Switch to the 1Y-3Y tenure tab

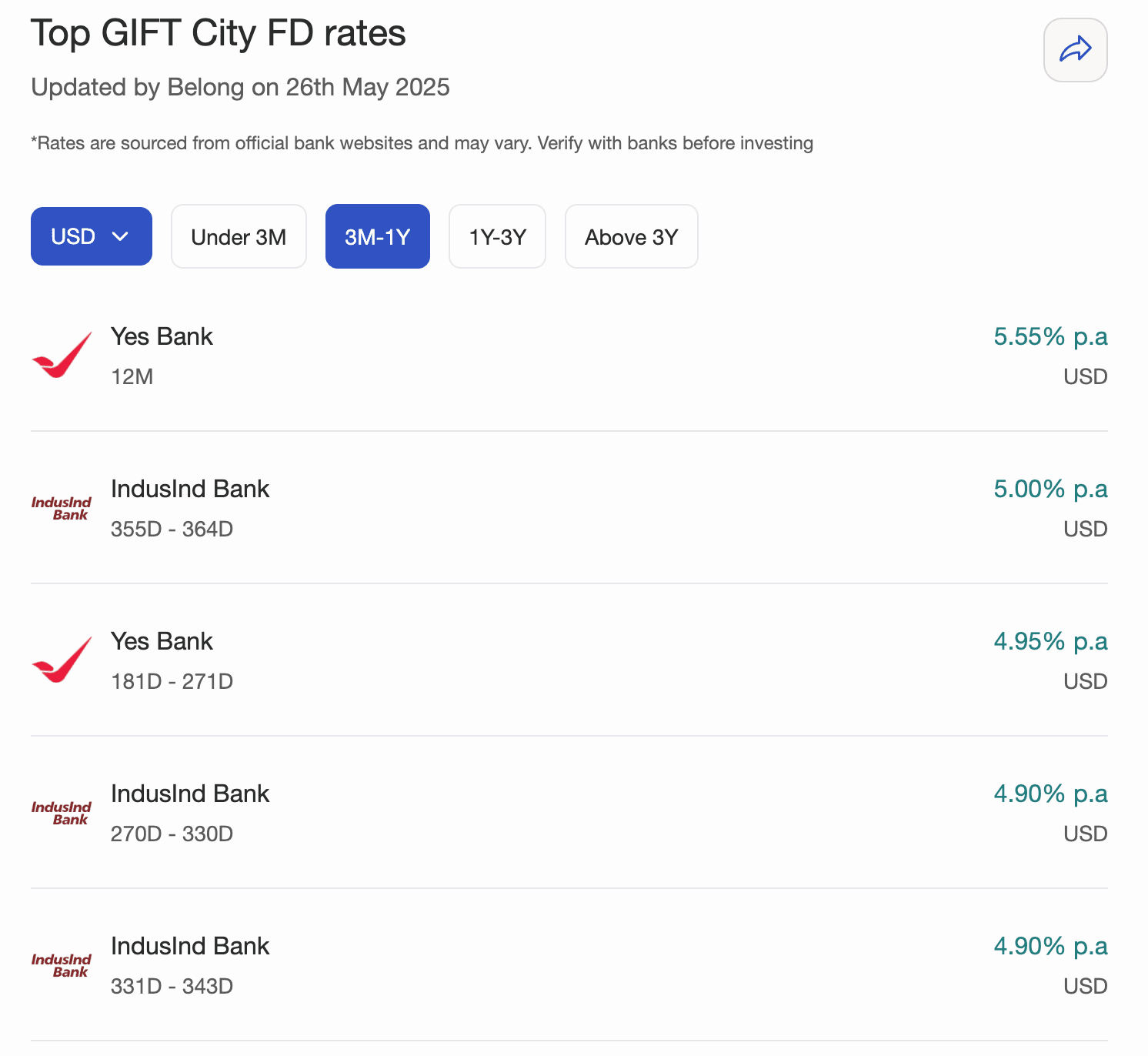(498, 236)
